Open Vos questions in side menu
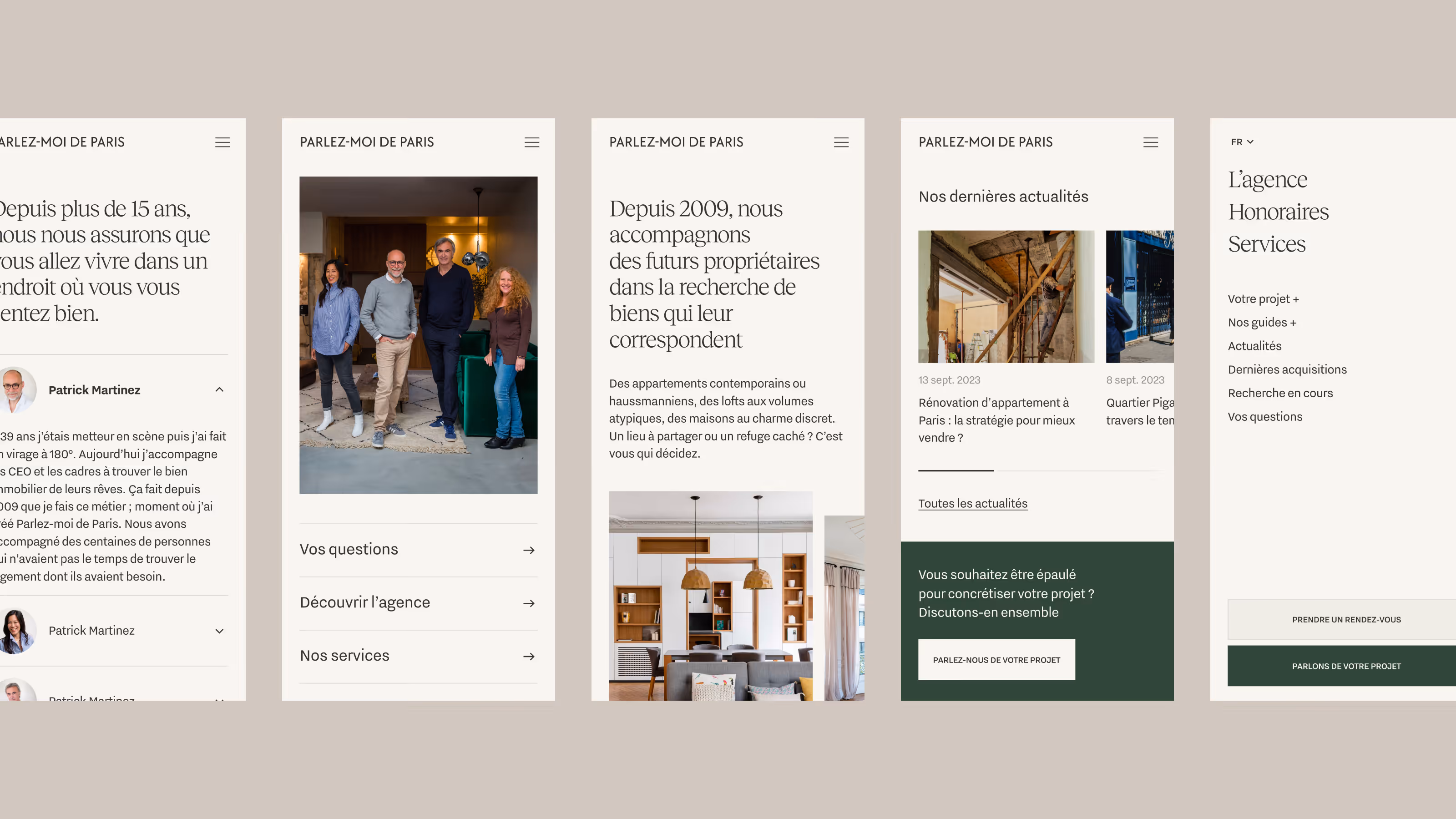 [x=1265, y=417]
